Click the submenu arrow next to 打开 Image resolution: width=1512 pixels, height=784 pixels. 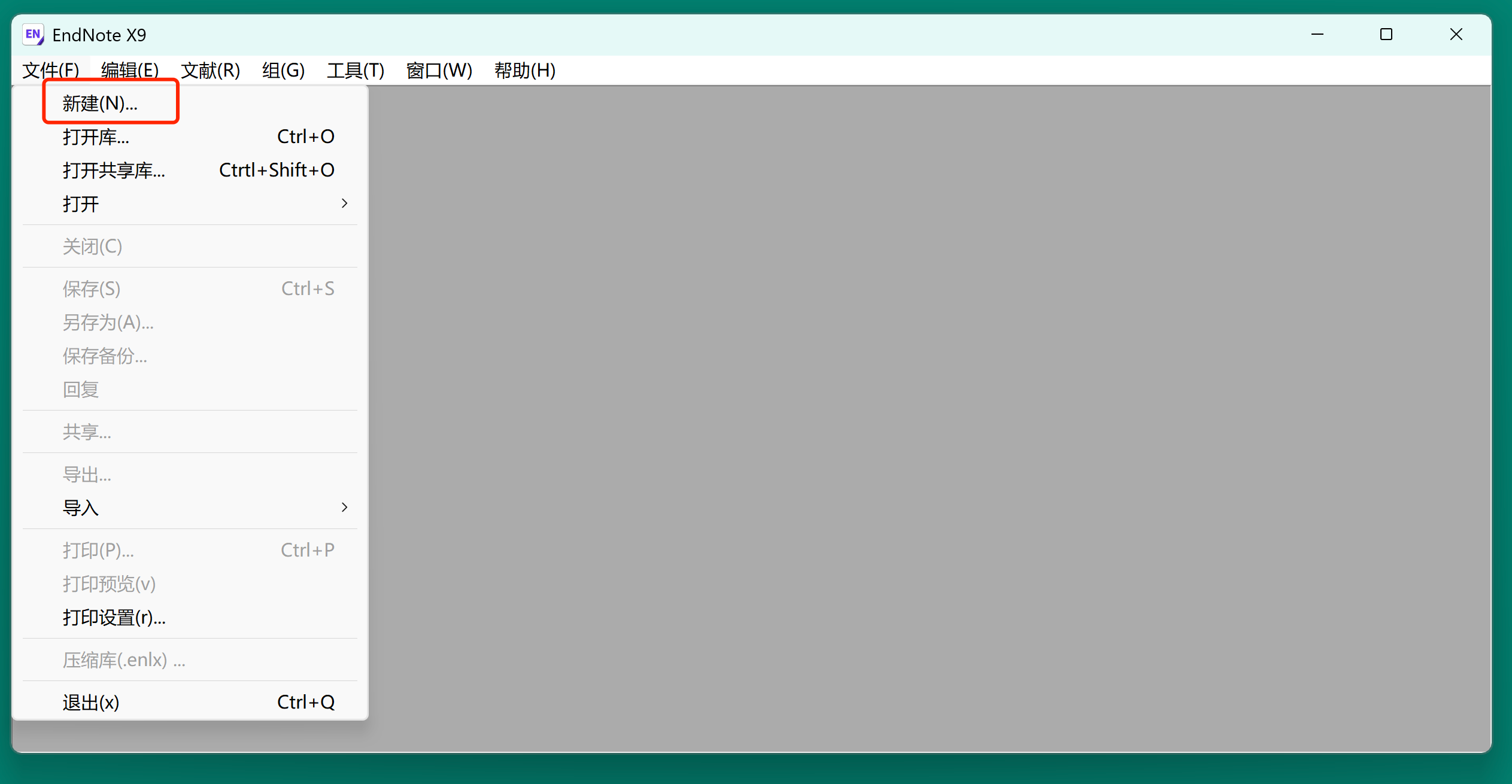click(344, 203)
